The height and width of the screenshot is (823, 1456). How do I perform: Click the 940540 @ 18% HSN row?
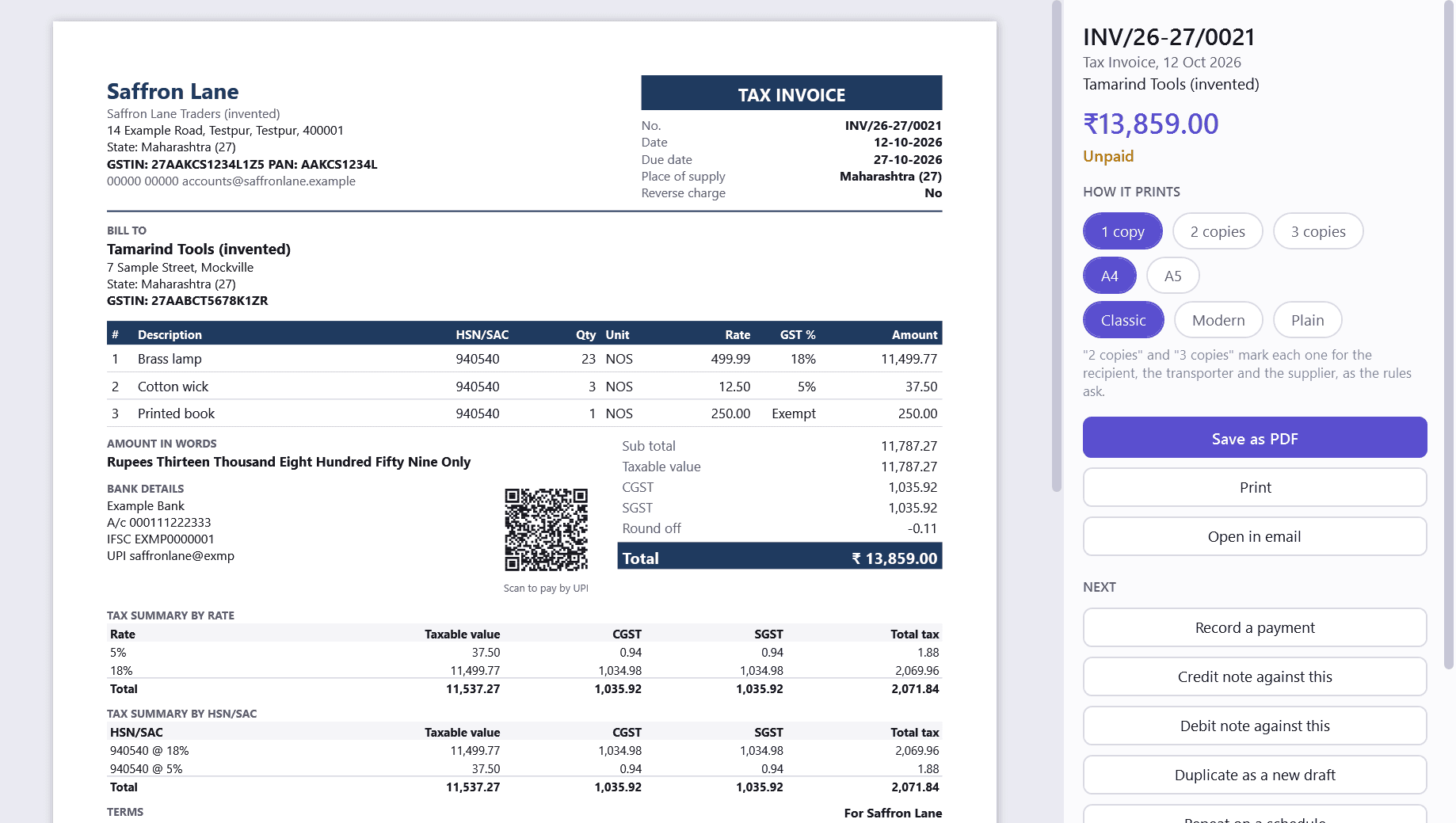(x=524, y=751)
